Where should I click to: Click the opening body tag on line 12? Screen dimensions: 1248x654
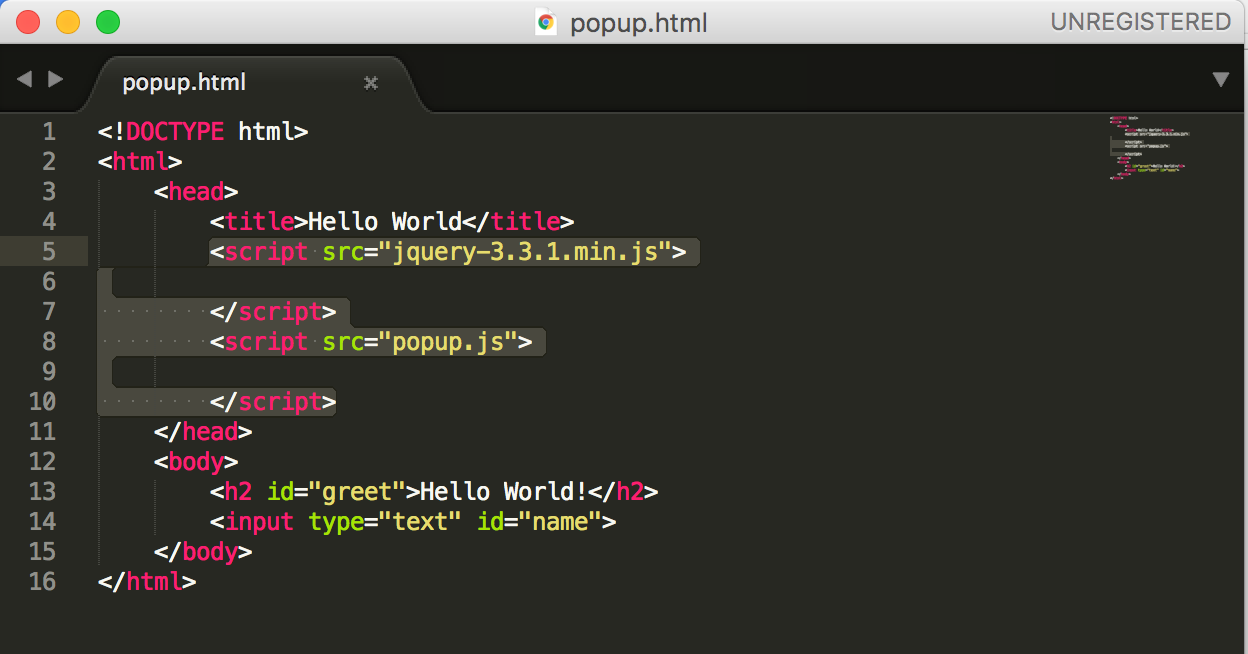196,462
